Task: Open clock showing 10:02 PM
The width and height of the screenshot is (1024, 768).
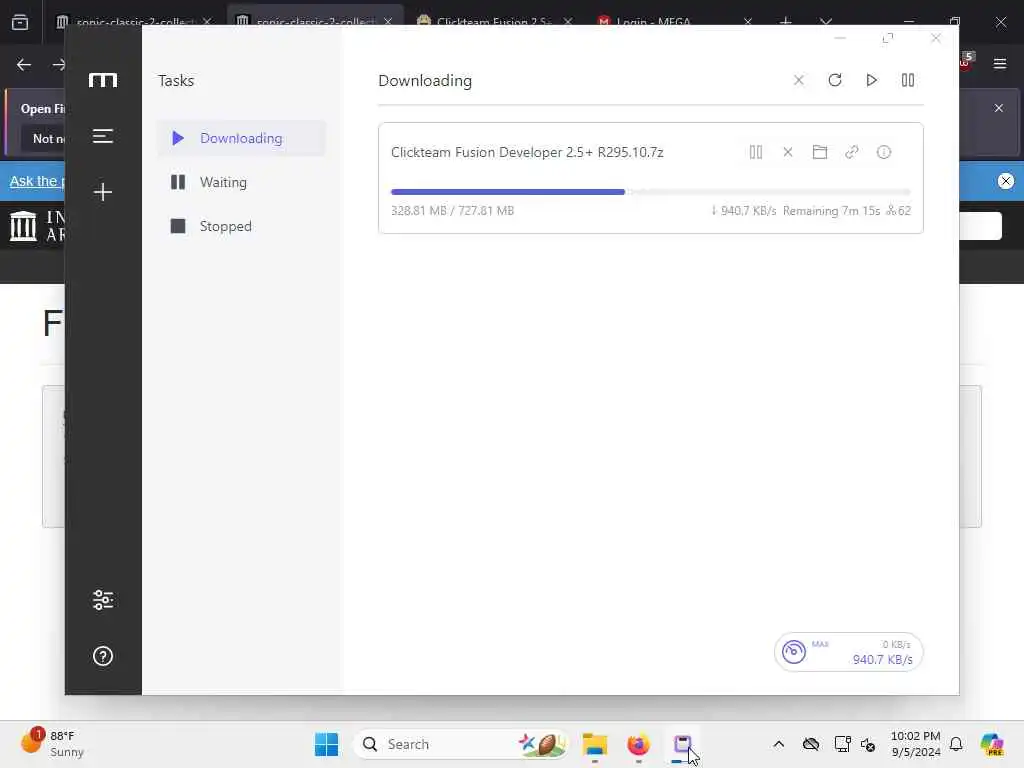Action: pos(916,744)
